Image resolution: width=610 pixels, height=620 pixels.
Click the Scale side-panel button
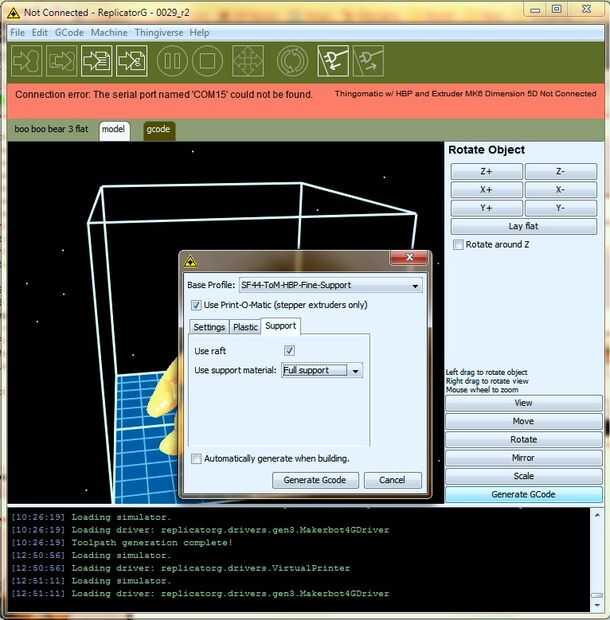click(523, 476)
